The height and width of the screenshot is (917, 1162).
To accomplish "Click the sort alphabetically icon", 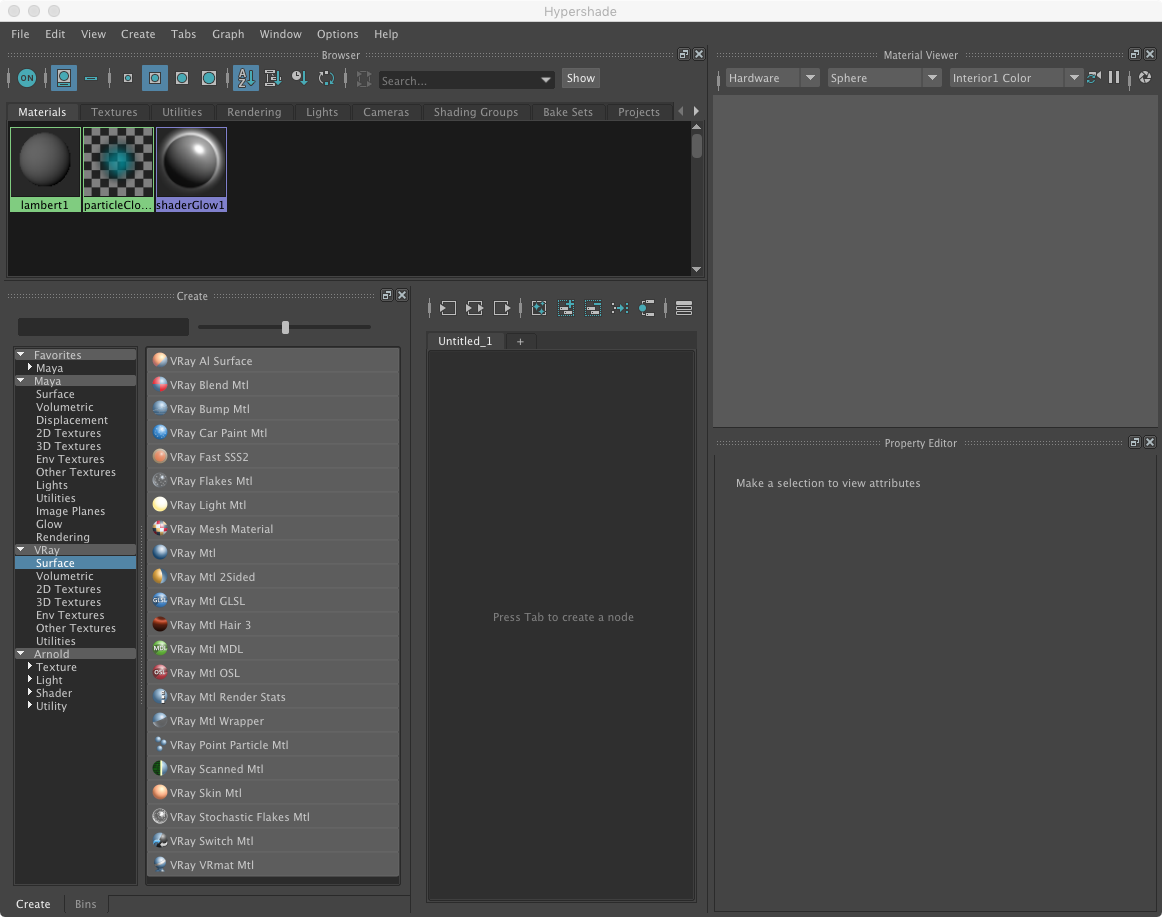I will point(246,78).
